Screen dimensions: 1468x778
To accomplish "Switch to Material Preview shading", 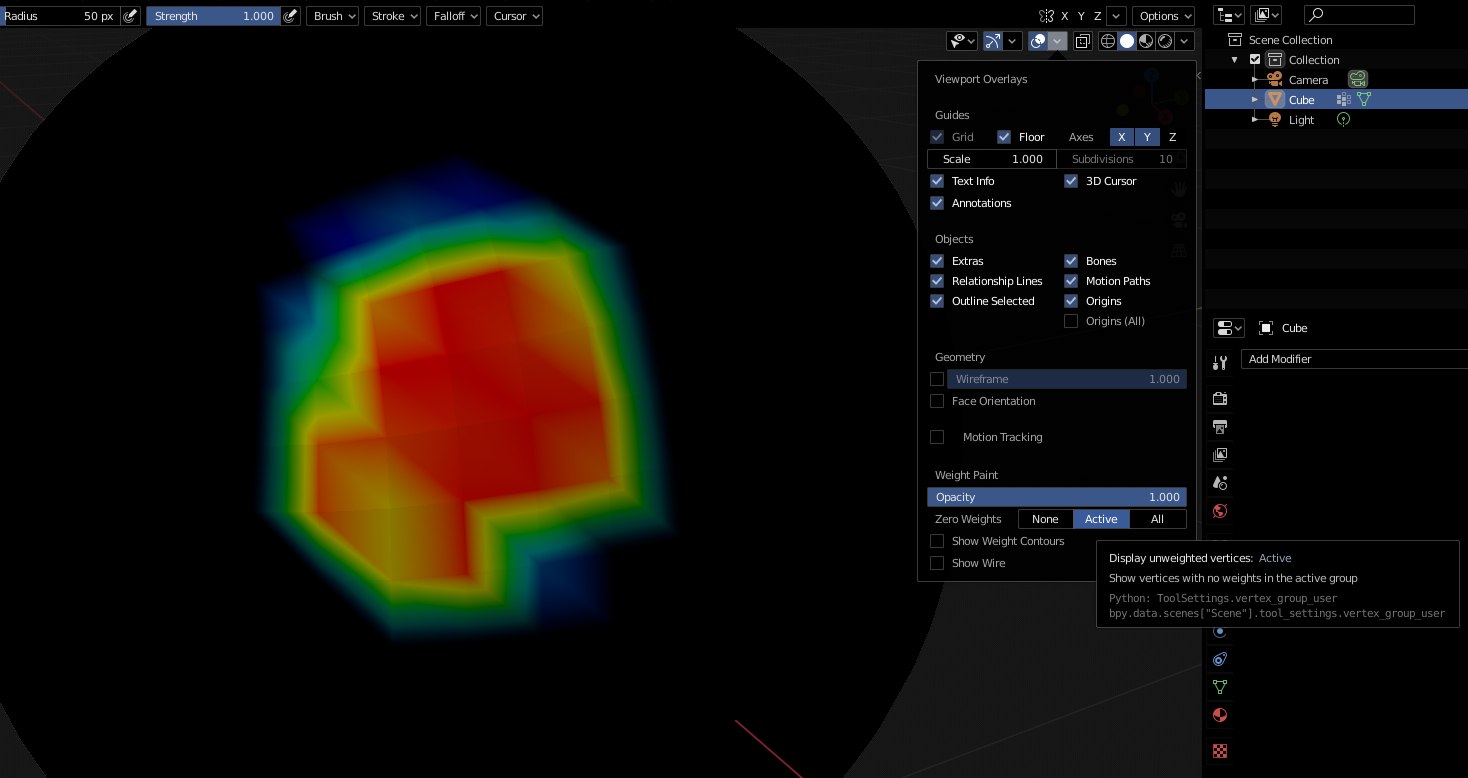I will [x=1146, y=41].
